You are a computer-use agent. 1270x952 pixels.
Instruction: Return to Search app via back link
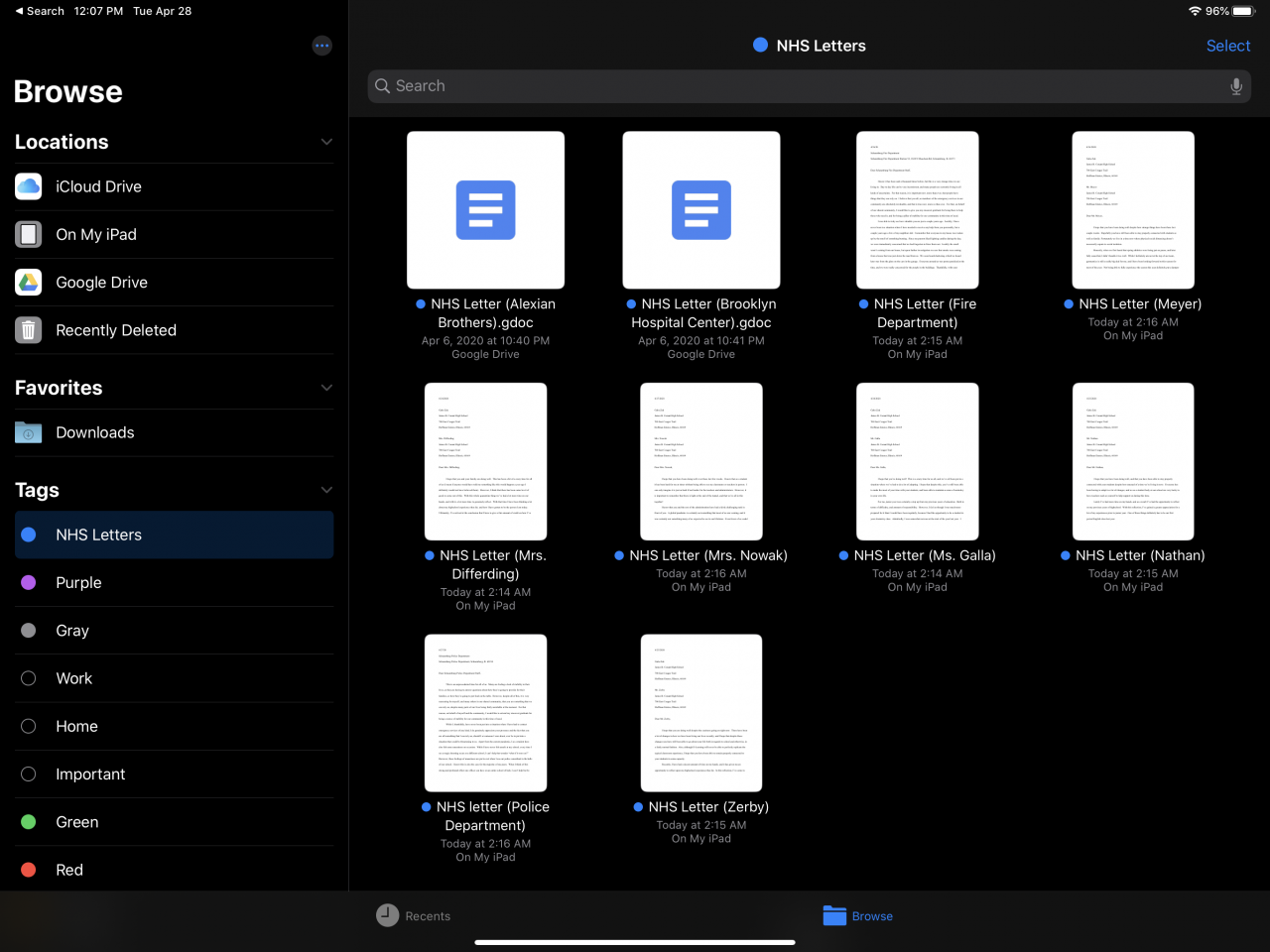point(40,11)
